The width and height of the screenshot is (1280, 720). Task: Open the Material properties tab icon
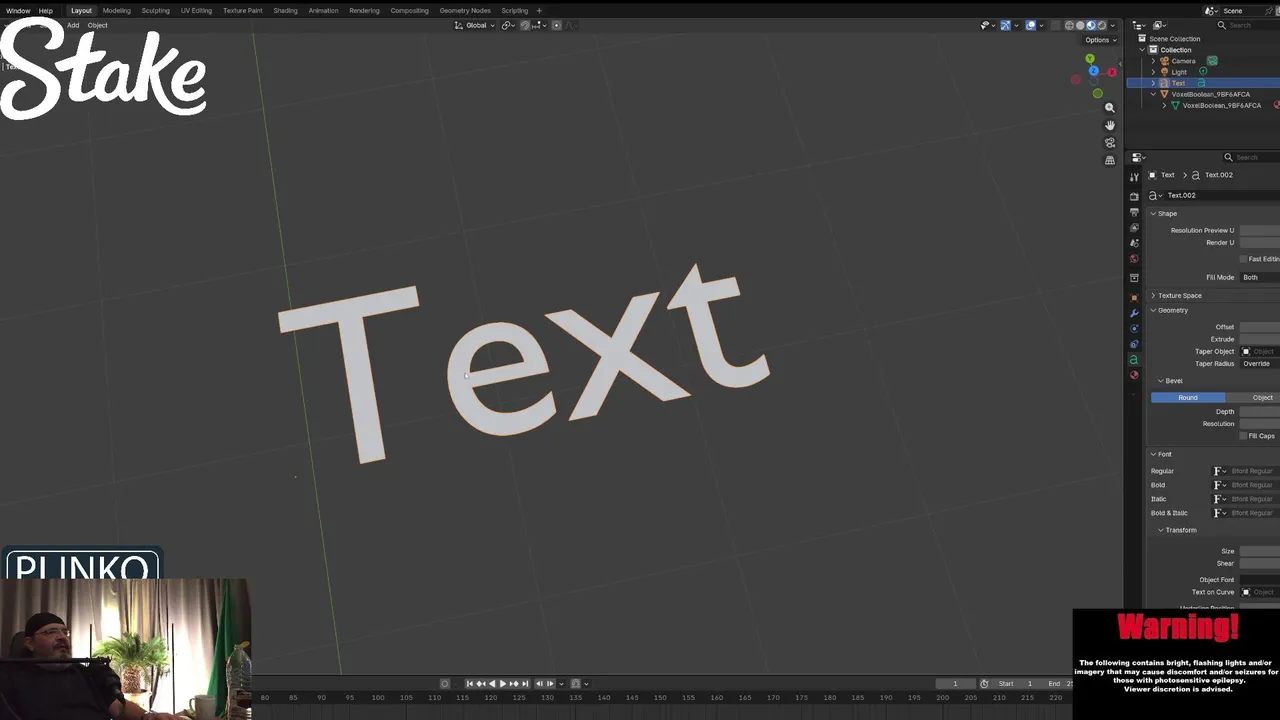pos(1134,375)
